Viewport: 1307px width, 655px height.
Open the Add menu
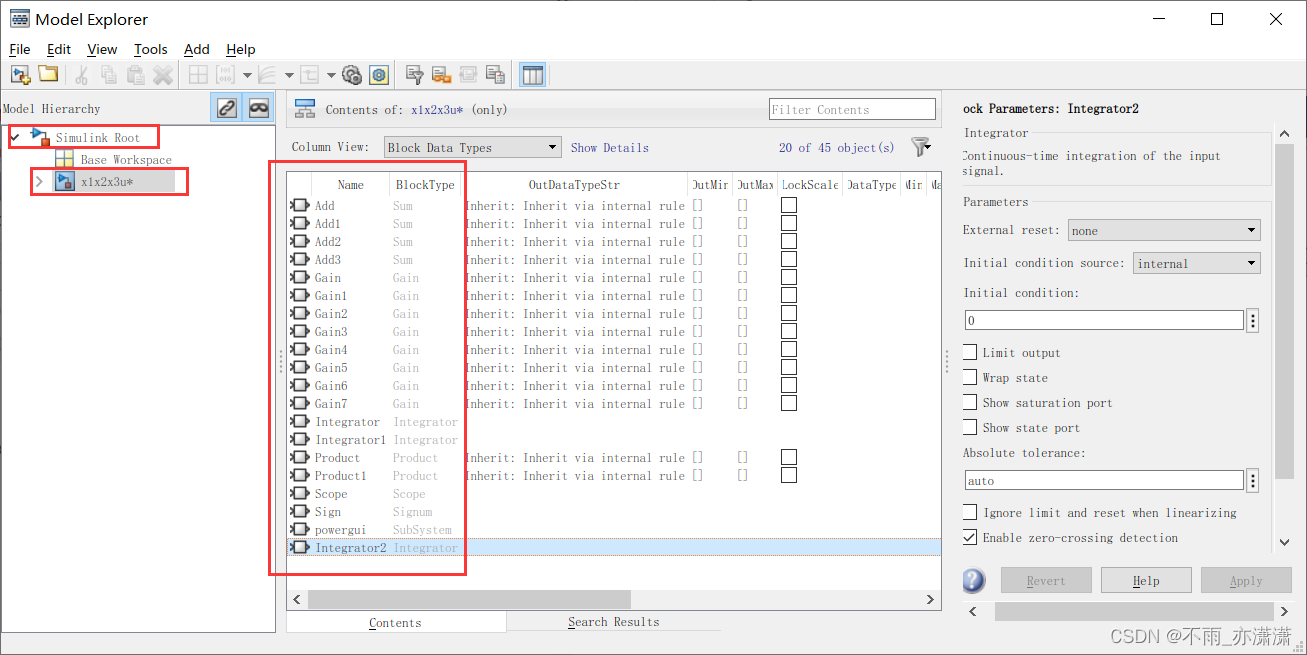tap(197, 49)
